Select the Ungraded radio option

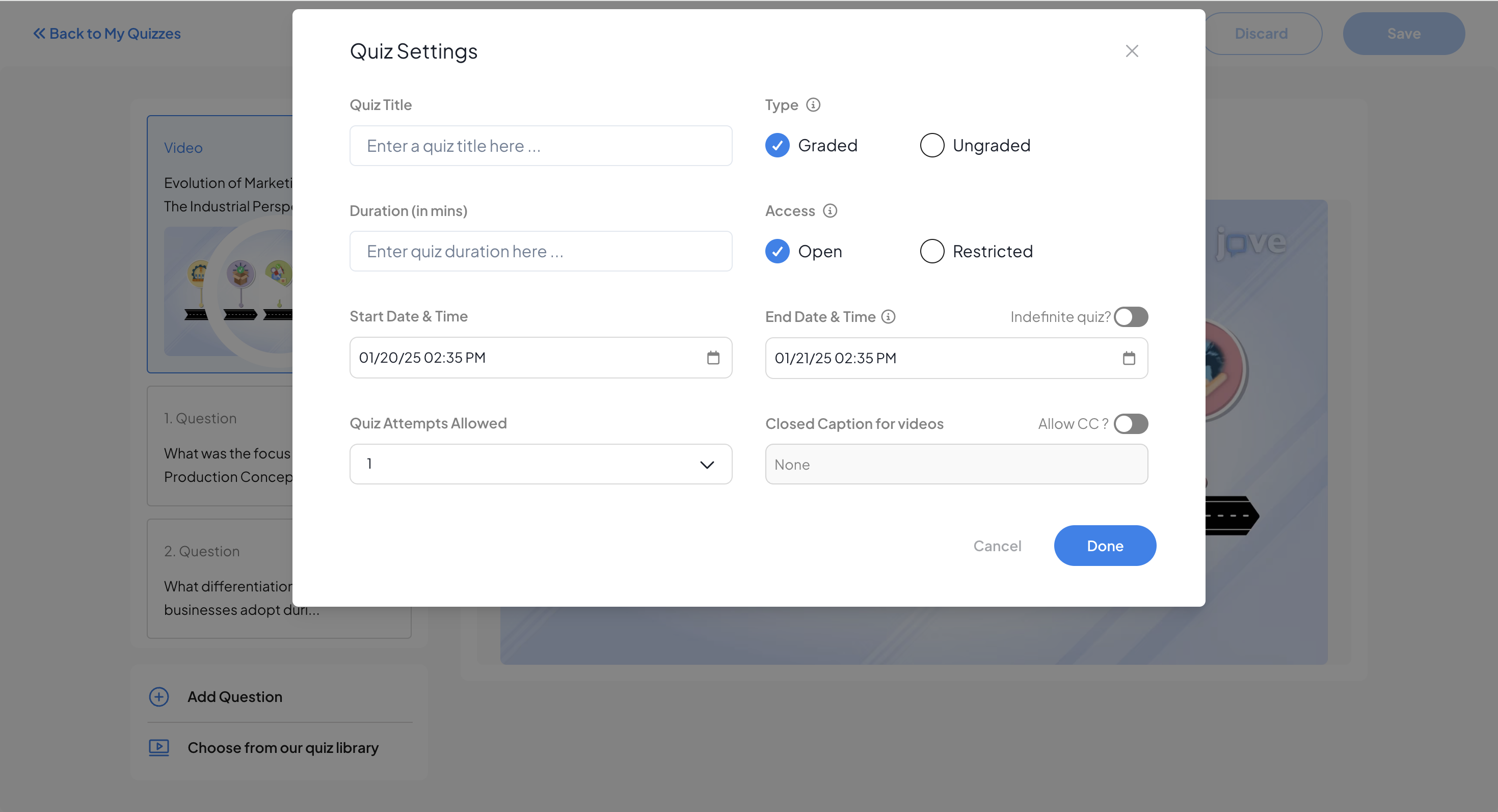pos(931,145)
